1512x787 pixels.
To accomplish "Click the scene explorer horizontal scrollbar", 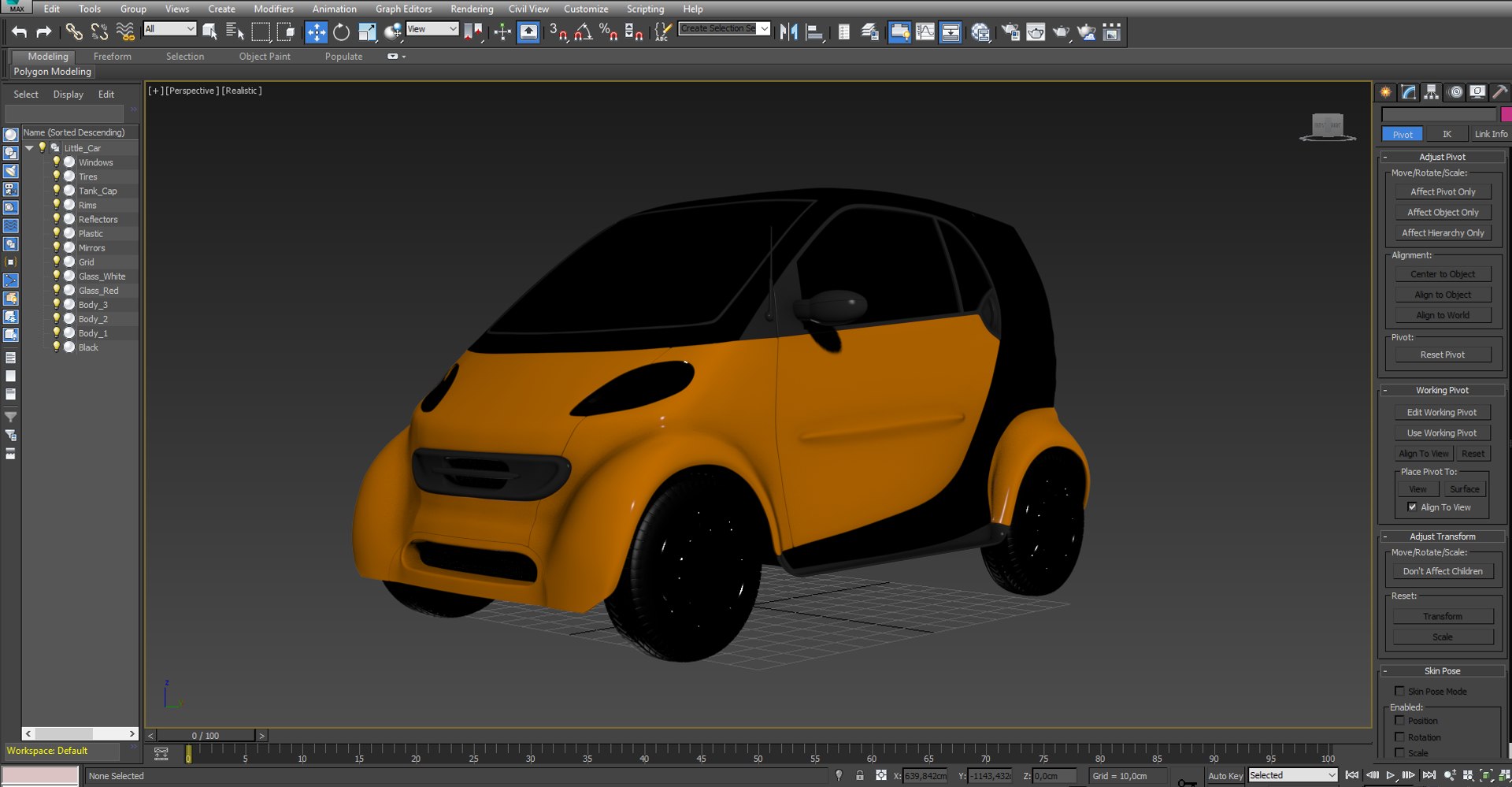I will (80, 733).
